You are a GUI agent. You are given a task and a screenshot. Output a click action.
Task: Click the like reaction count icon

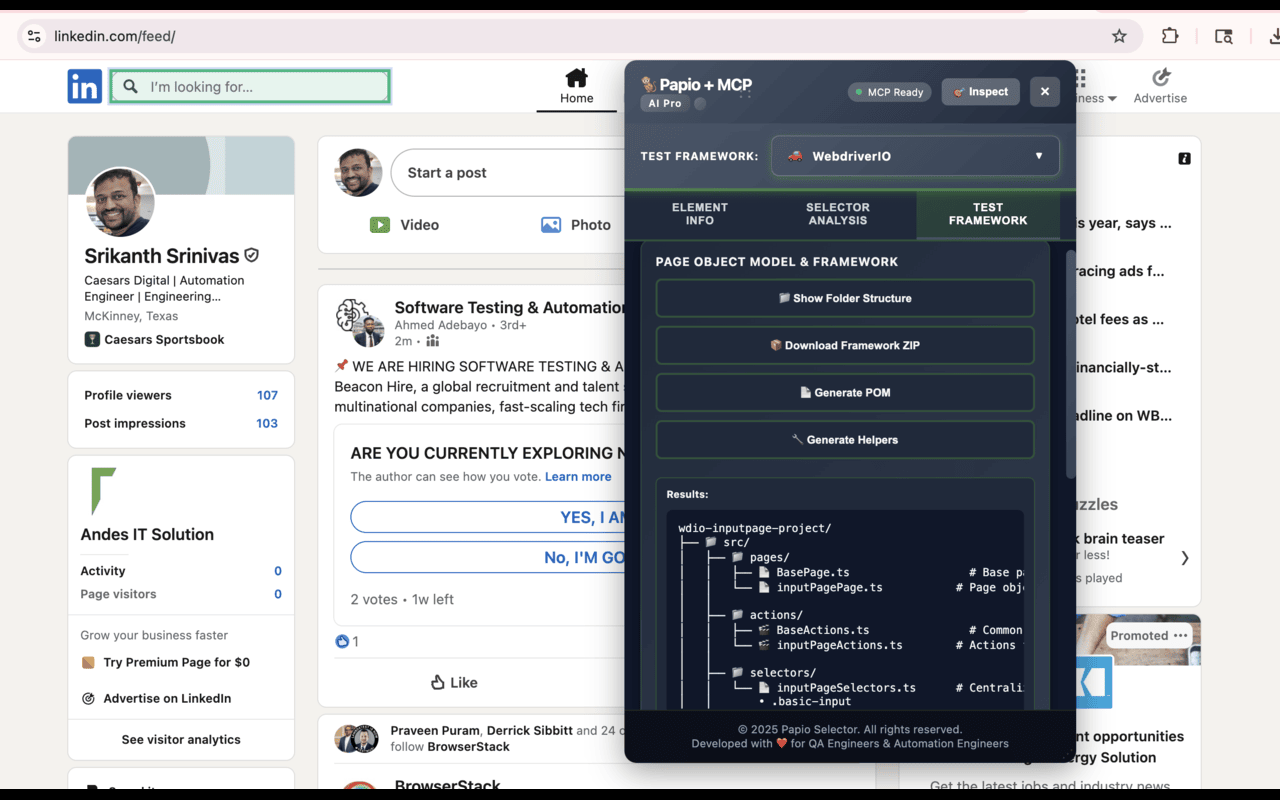342,641
